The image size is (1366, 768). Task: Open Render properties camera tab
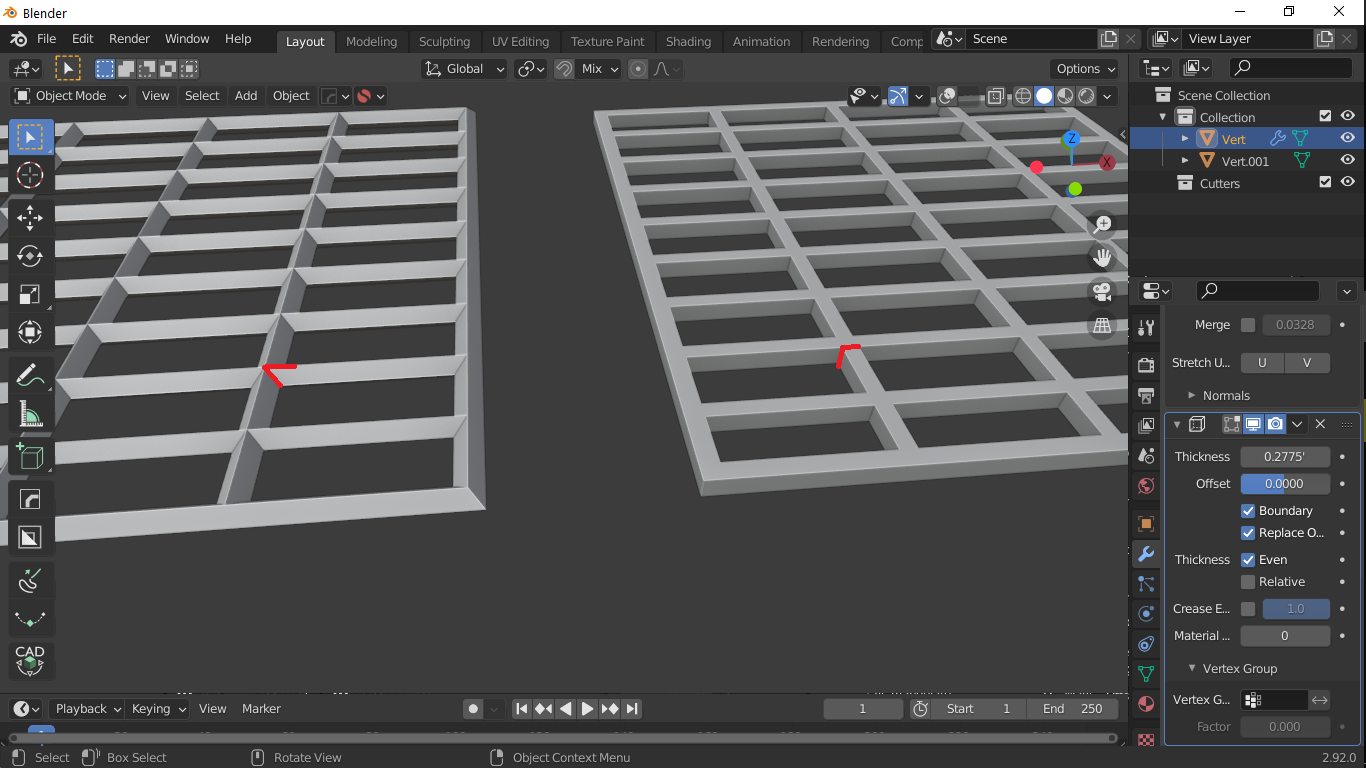[x=1146, y=365]
